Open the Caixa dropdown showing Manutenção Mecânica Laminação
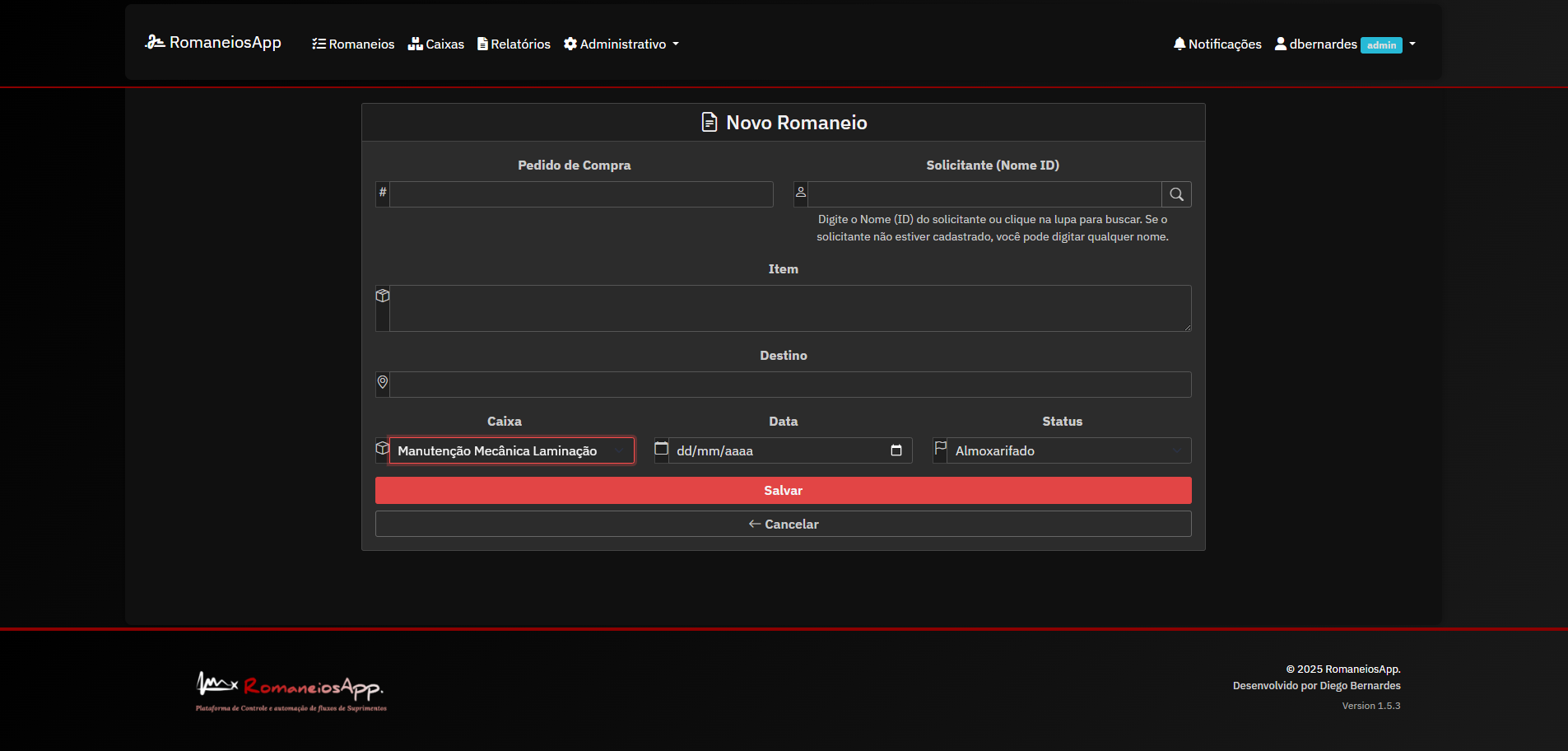Image resolution: width=1568 pixels, height=751 pixels. (511, 450)
